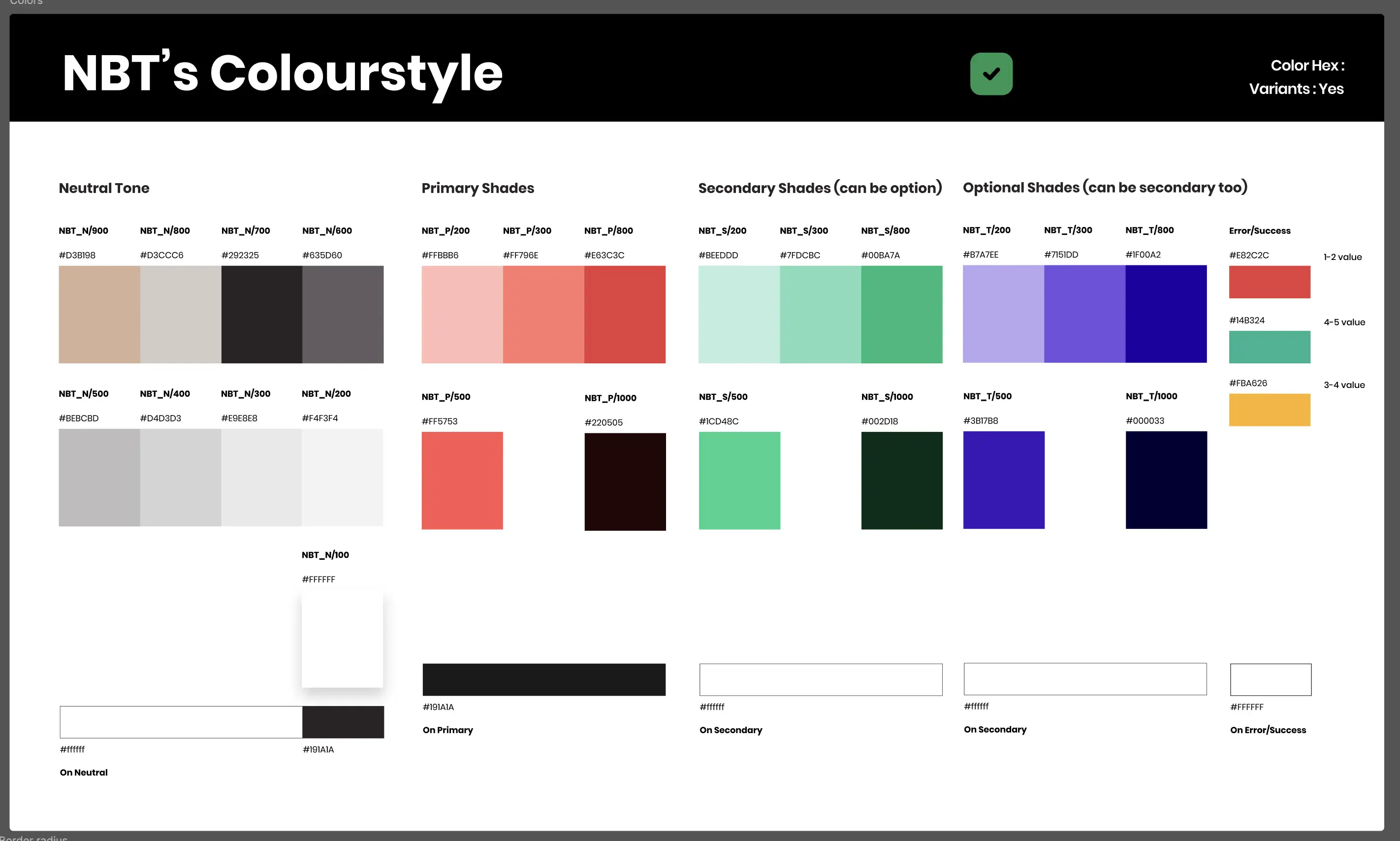Click the On Primary label
Screen dimensions: 1400x841
click(x=447, y=730)
